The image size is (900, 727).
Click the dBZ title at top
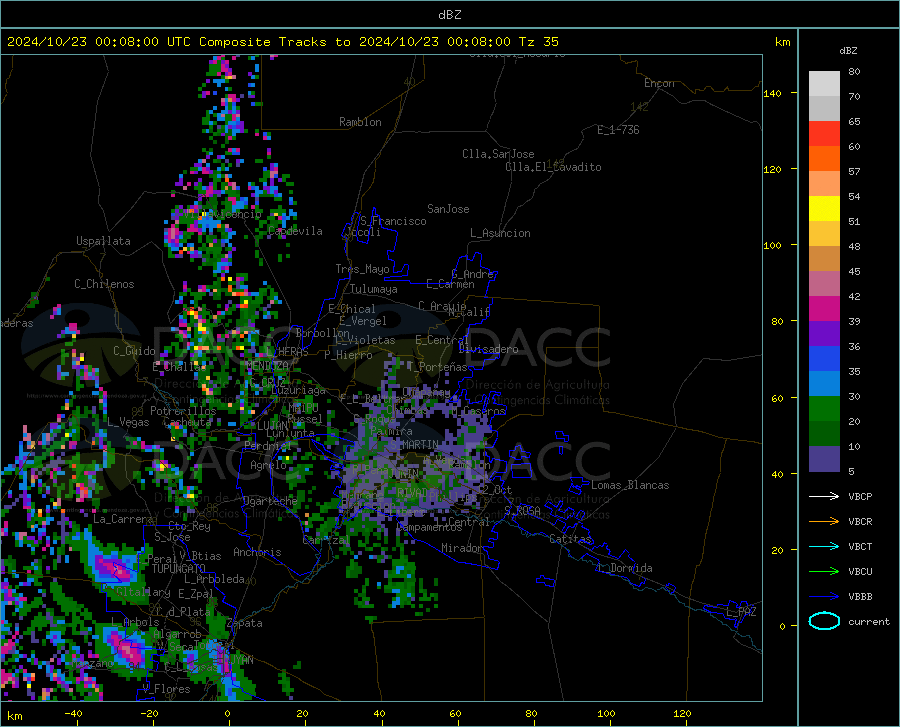pos(449,15)
